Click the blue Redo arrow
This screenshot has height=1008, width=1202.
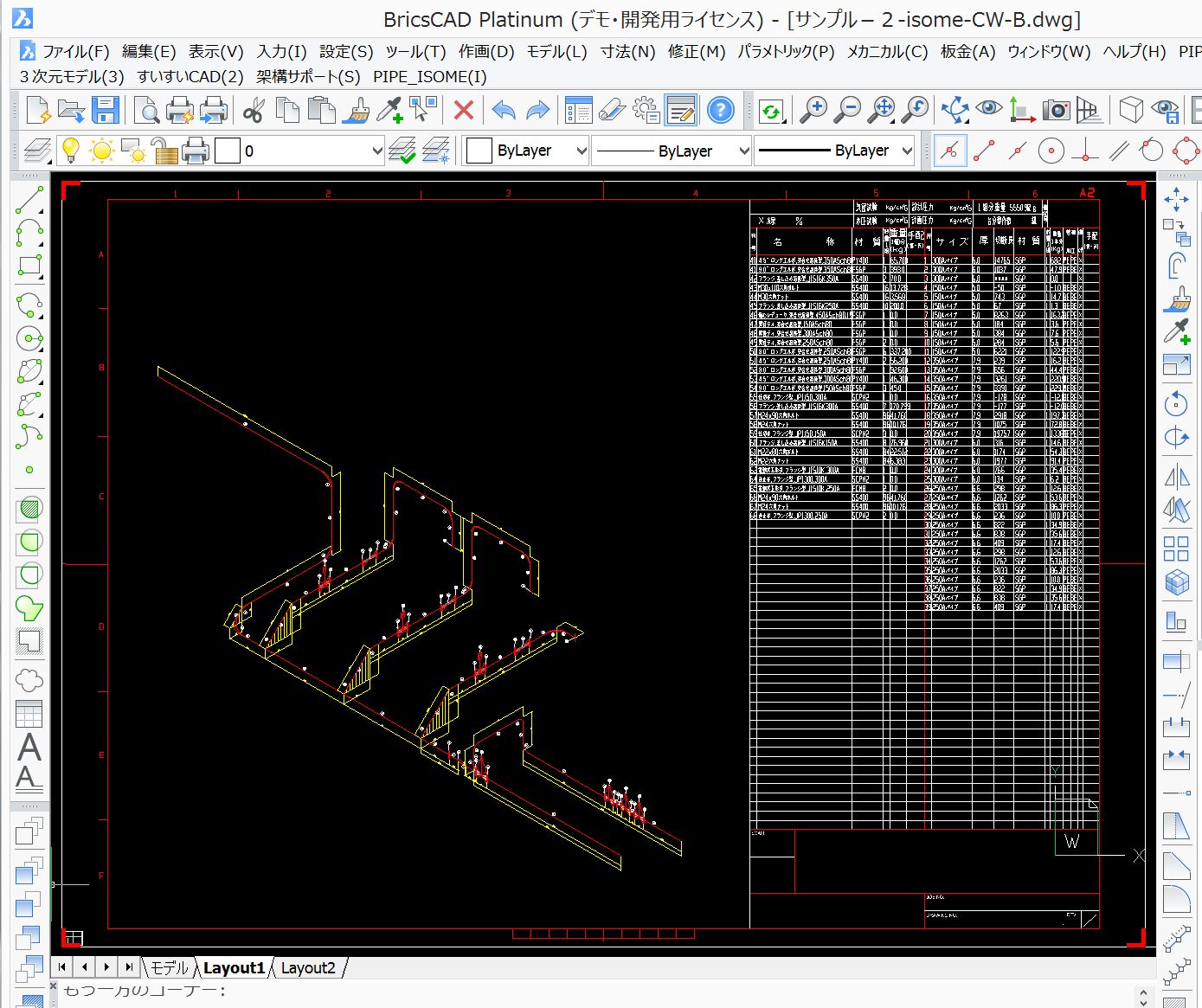tap(537, 110)
